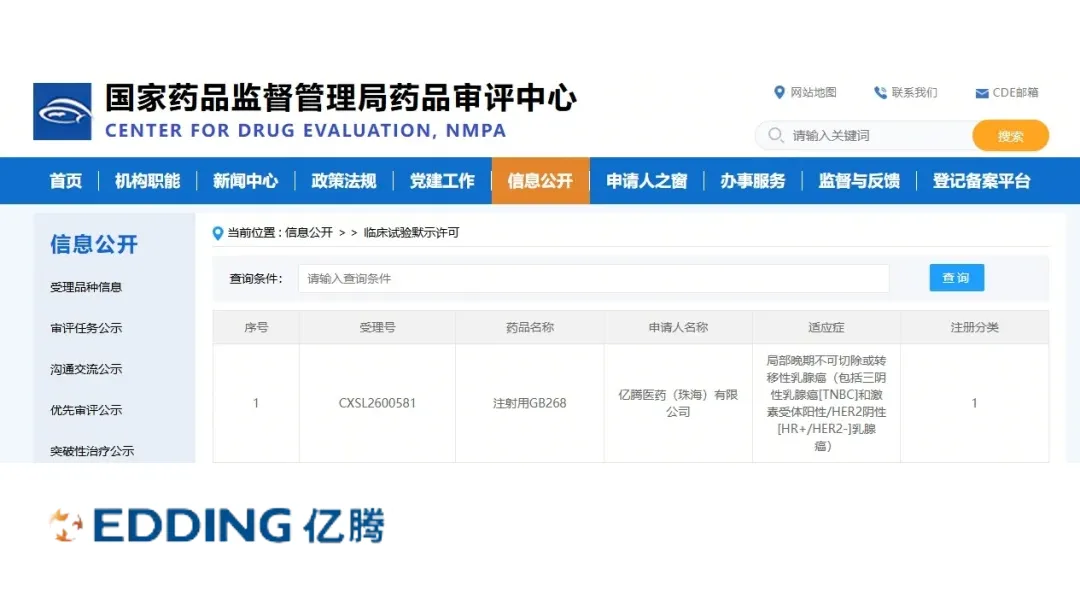Click the 国家药品监督管理局药品审评中心 title
This screenshot has height=608, width=1080.
[x=341, y=98]
